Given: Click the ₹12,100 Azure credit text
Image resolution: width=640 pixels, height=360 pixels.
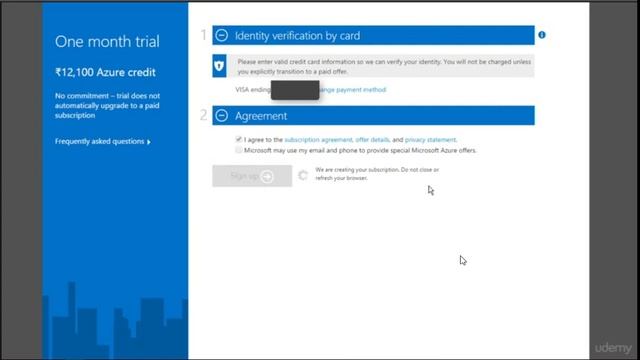Looking at the screenshot, I should pos(105,72).
